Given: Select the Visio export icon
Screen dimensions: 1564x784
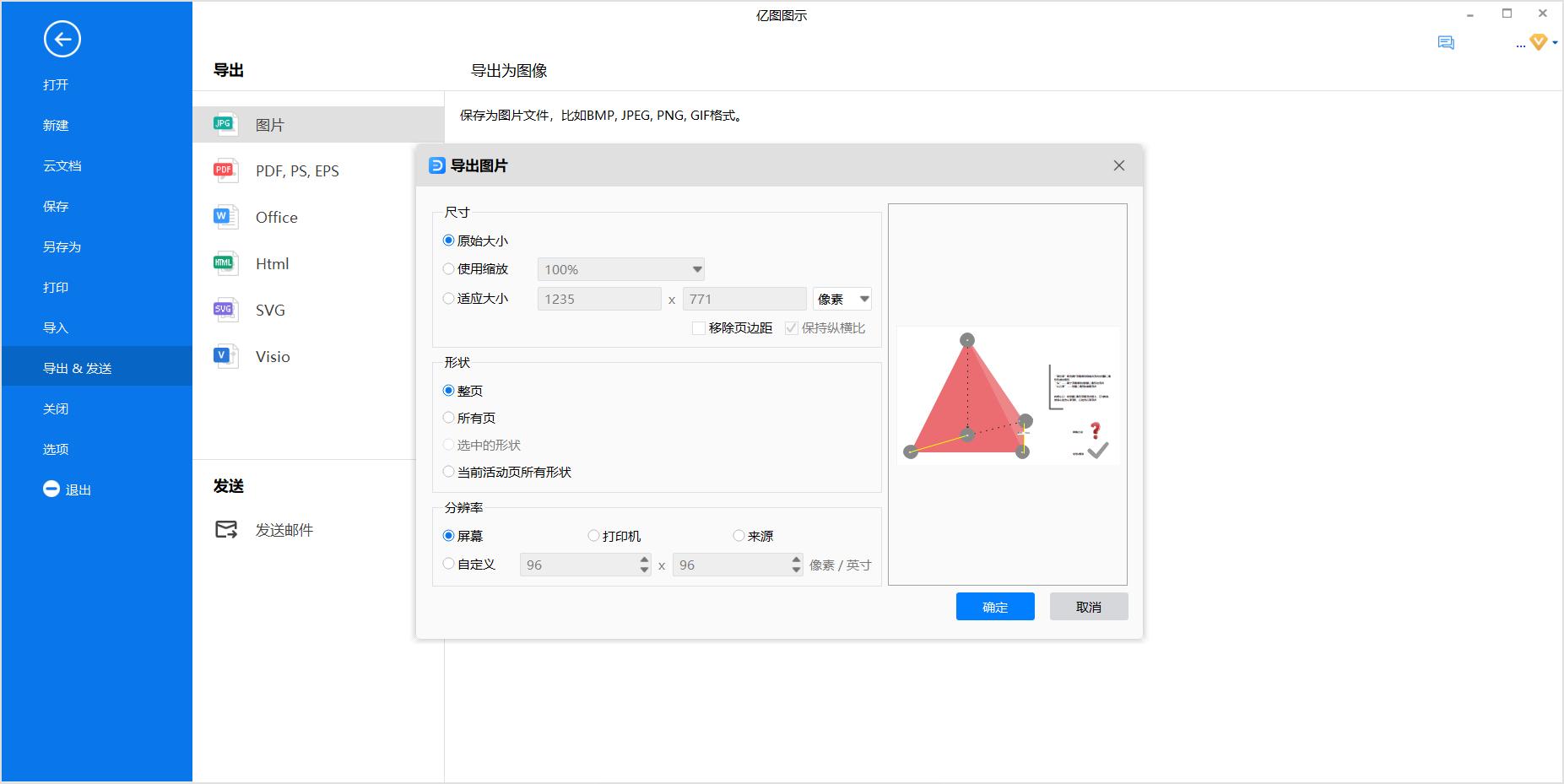Looking at the screenshot, I should (x=224, y=356).
